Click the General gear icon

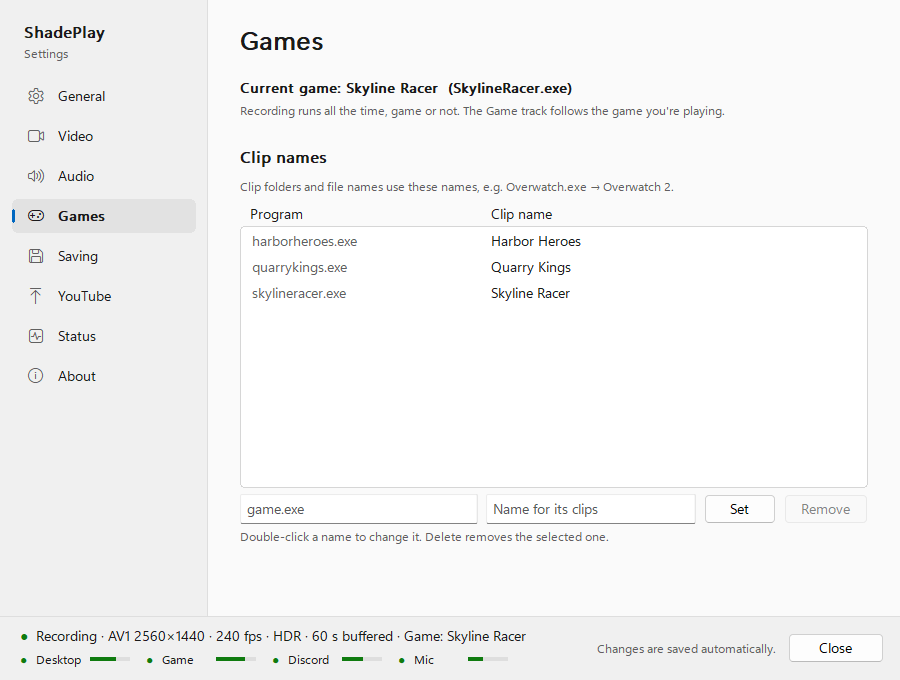pyautogui.click(x=36, y=96)
